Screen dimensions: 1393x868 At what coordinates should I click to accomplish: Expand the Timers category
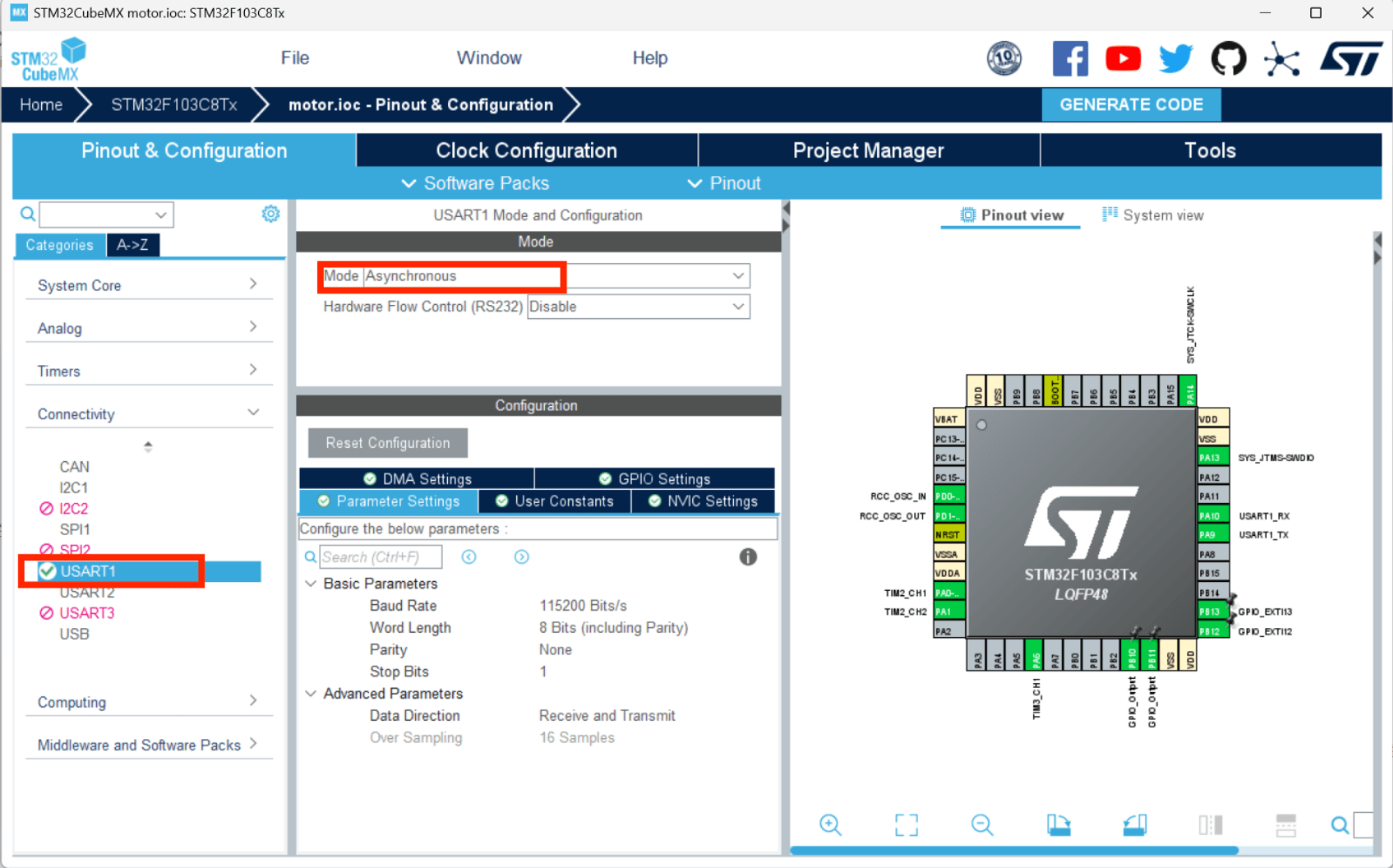click(149, 371)
